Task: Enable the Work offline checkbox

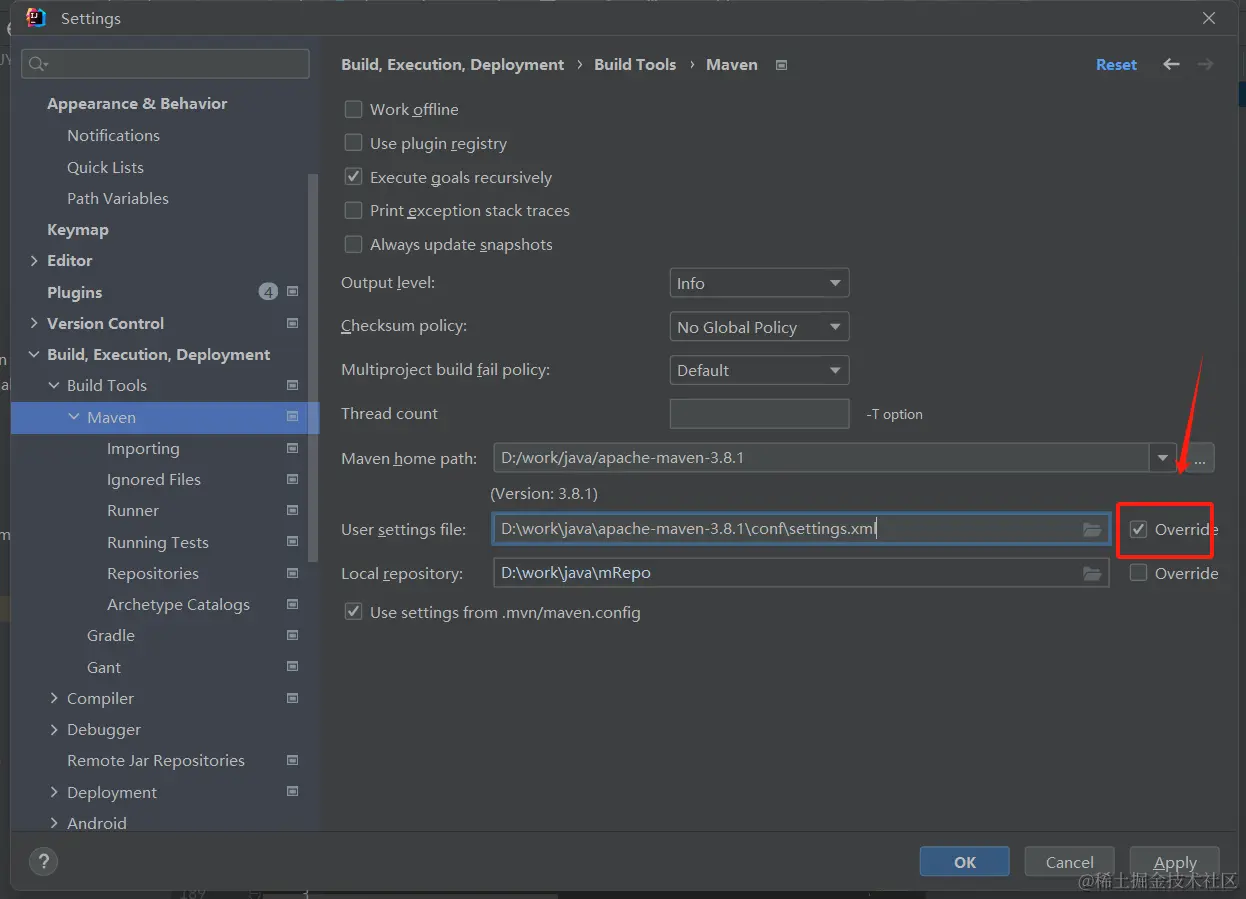Action: click(x=353, y=109)
